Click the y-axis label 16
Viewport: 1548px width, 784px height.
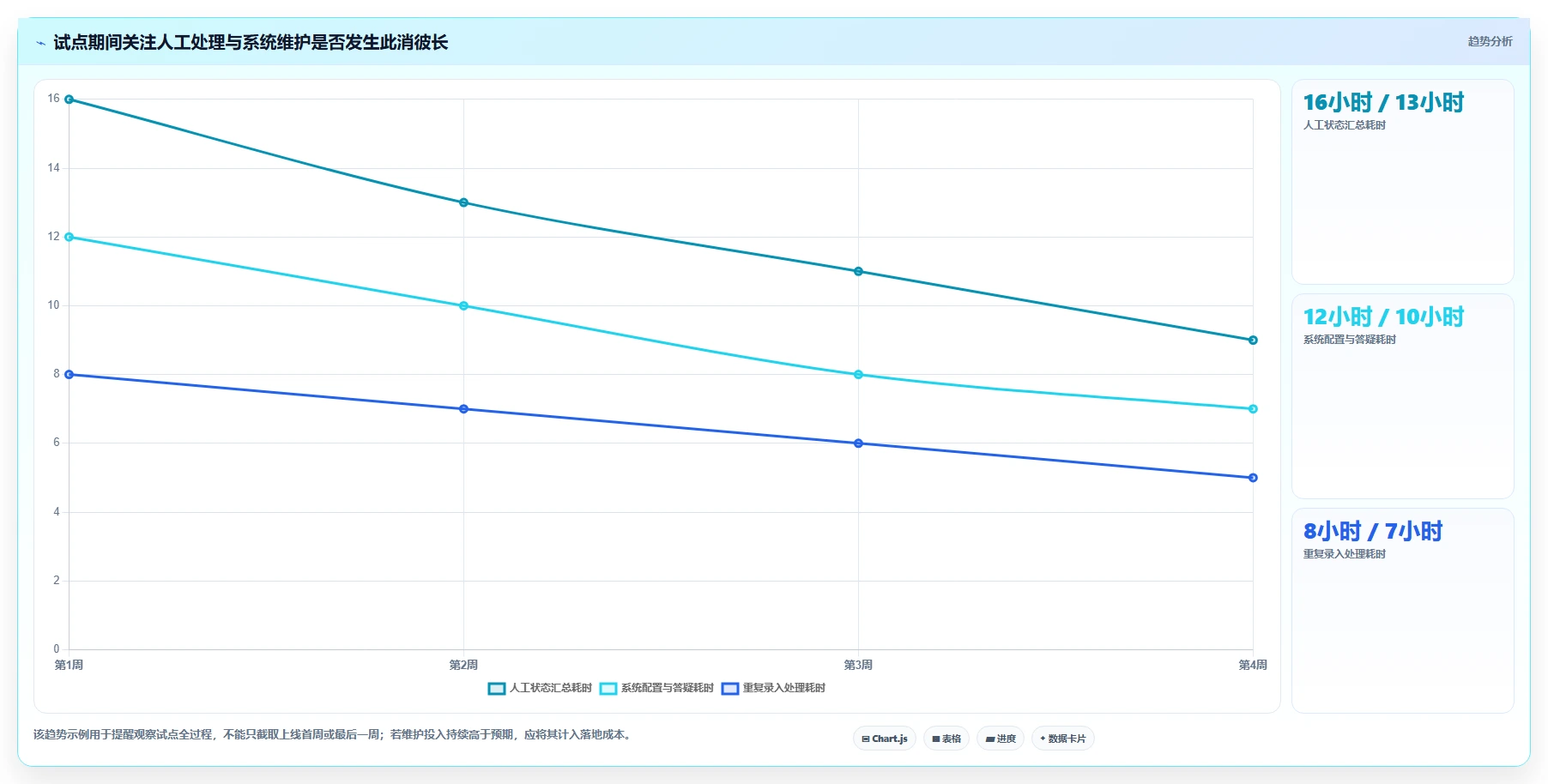[x=54, y=99]
